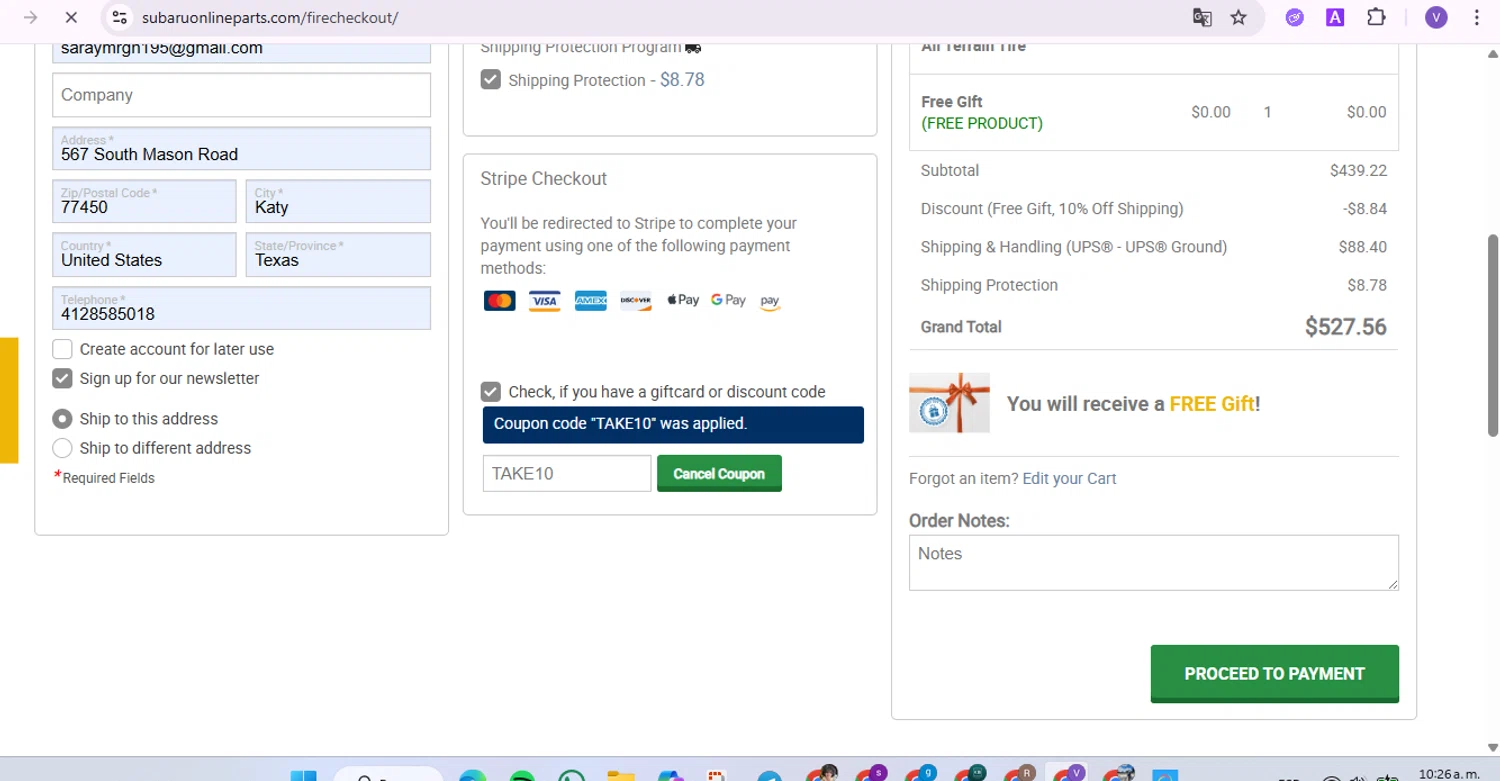This screenshot has width=1500, height=781.
Task: Click the Order Notes text area
Action: coord(1154,563)
